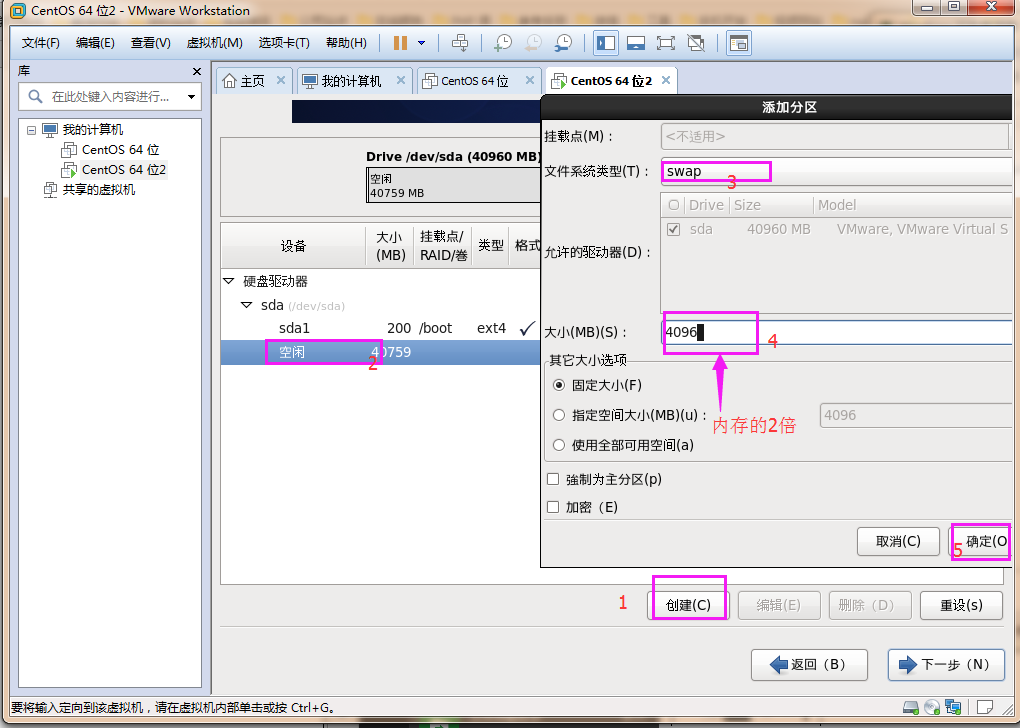Screen dimensions: 1020x728
Task: Click the library search magnifier icon
Action: point(35,97)
